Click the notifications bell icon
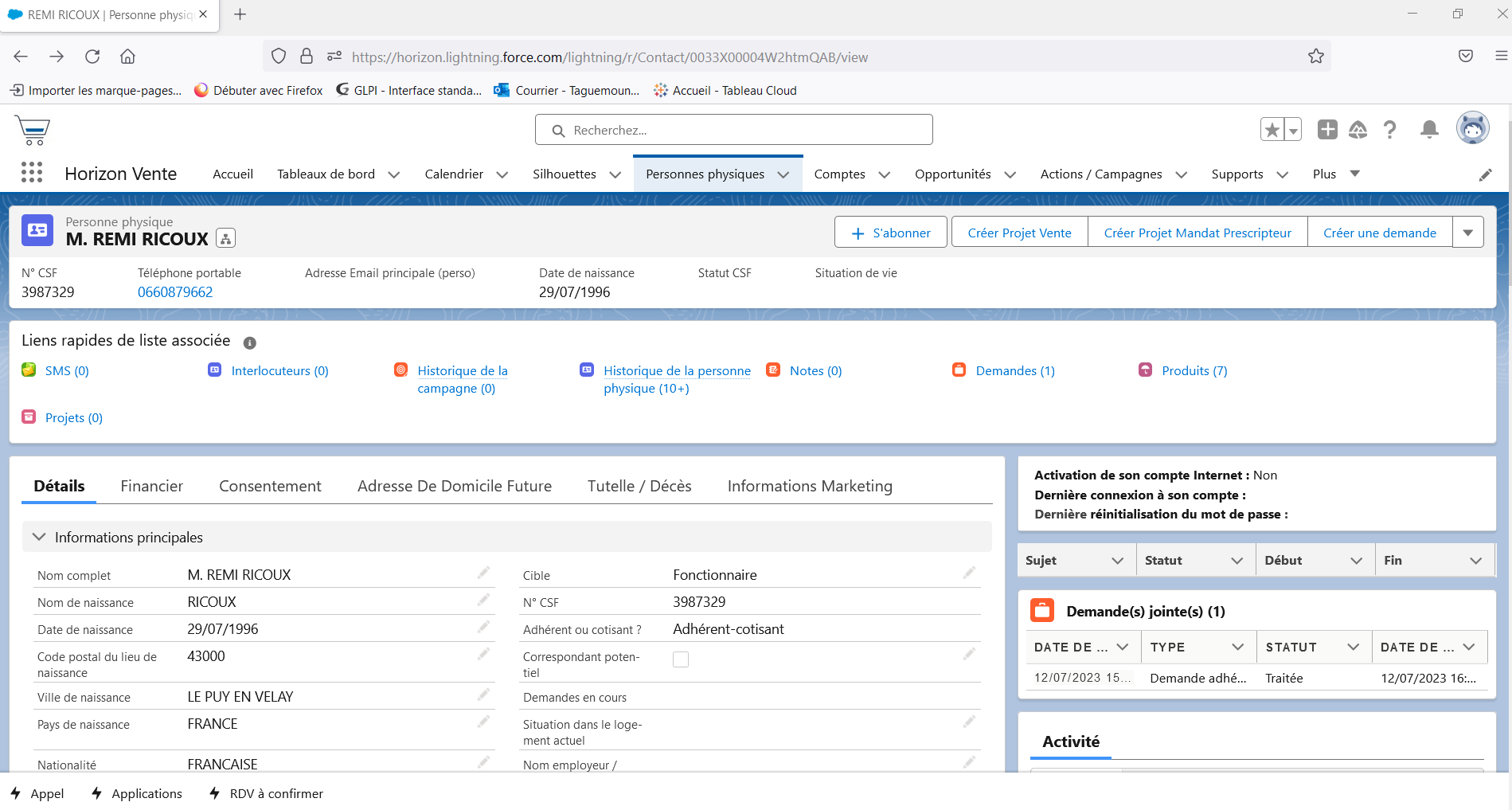Screen dimensions: 1512x810 pyautogui.click(x=1429, y=130)
